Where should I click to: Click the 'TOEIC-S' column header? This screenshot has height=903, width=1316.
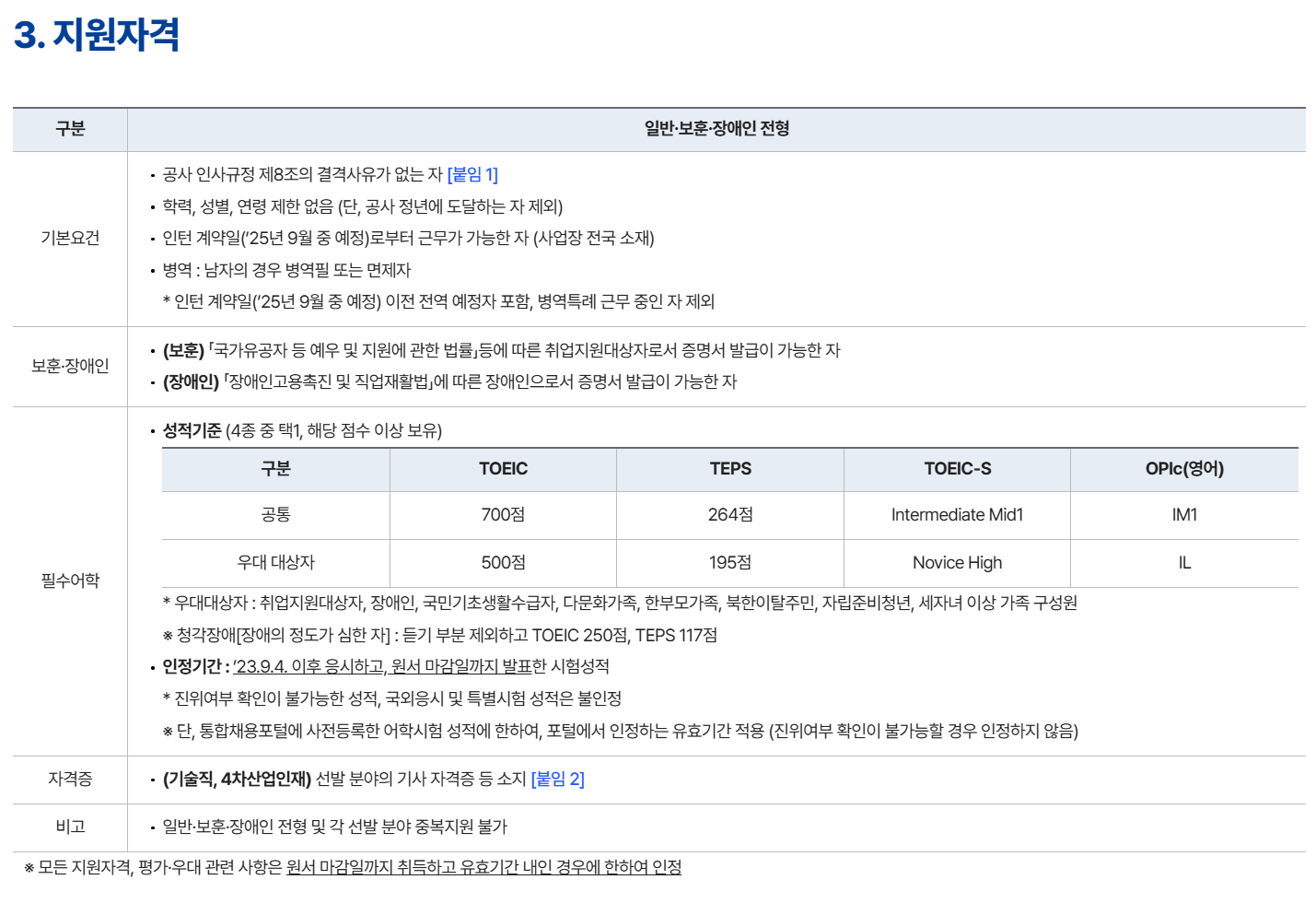(958, 469)
